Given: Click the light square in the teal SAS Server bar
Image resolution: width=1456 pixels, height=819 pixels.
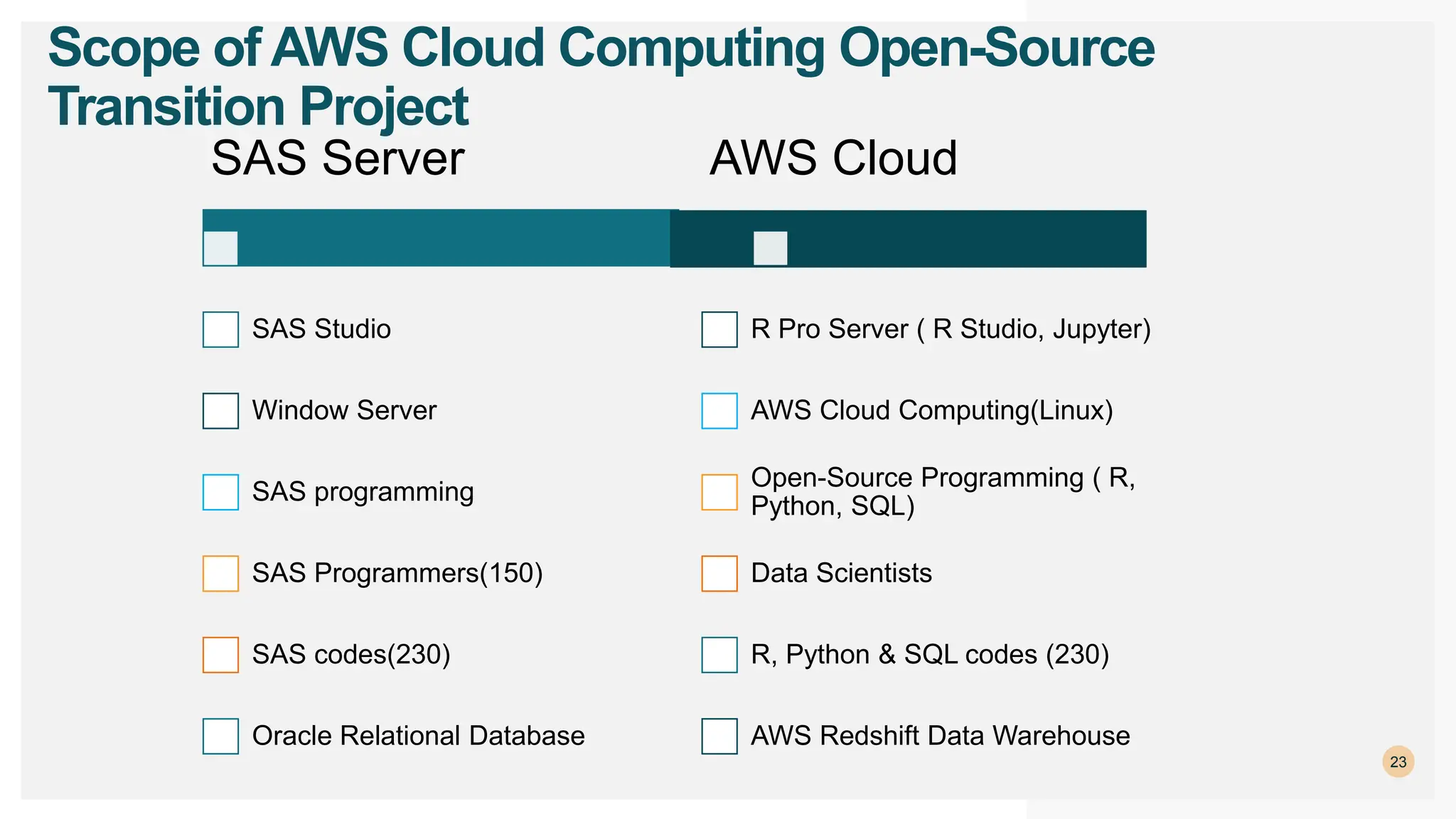Looking at the screenshot, I should point(220,248).
